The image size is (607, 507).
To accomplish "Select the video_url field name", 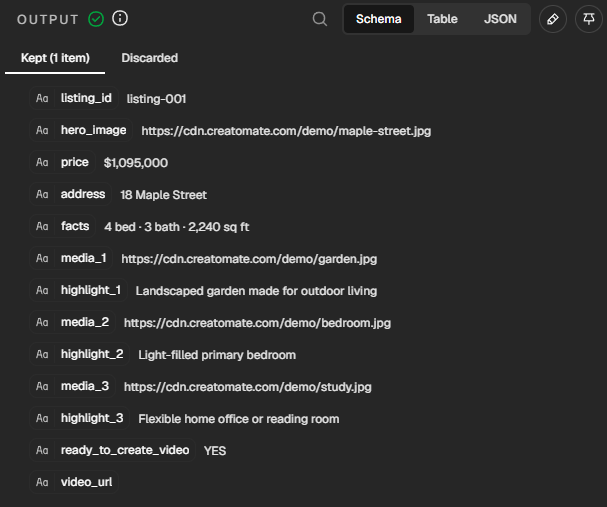I will [x=86, y=482].
